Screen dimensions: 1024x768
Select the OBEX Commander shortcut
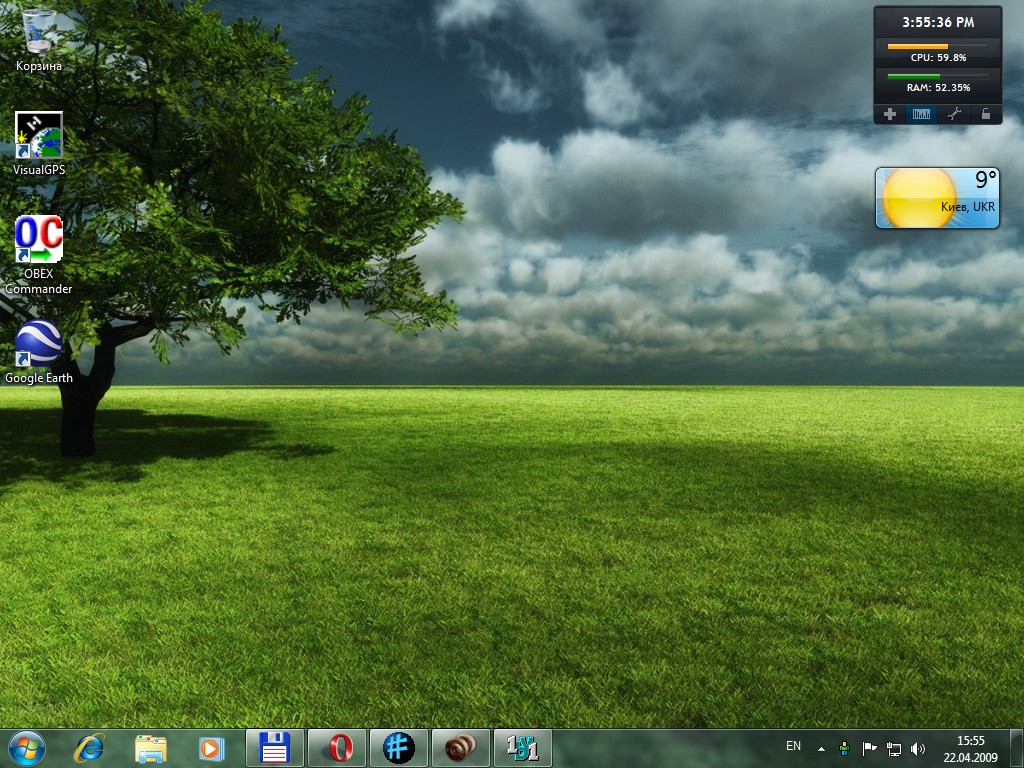39,240
